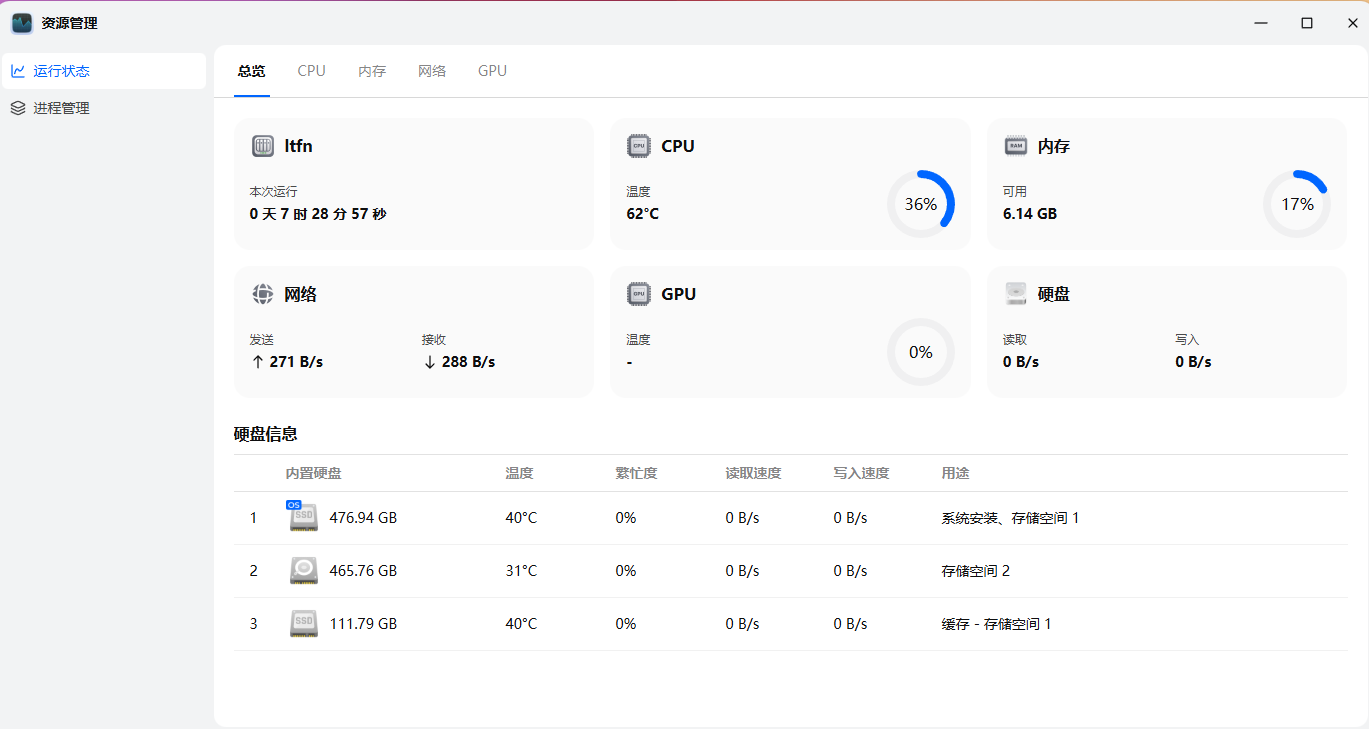
Task: Switch to the 网络 tab
Action: (432, 71)
